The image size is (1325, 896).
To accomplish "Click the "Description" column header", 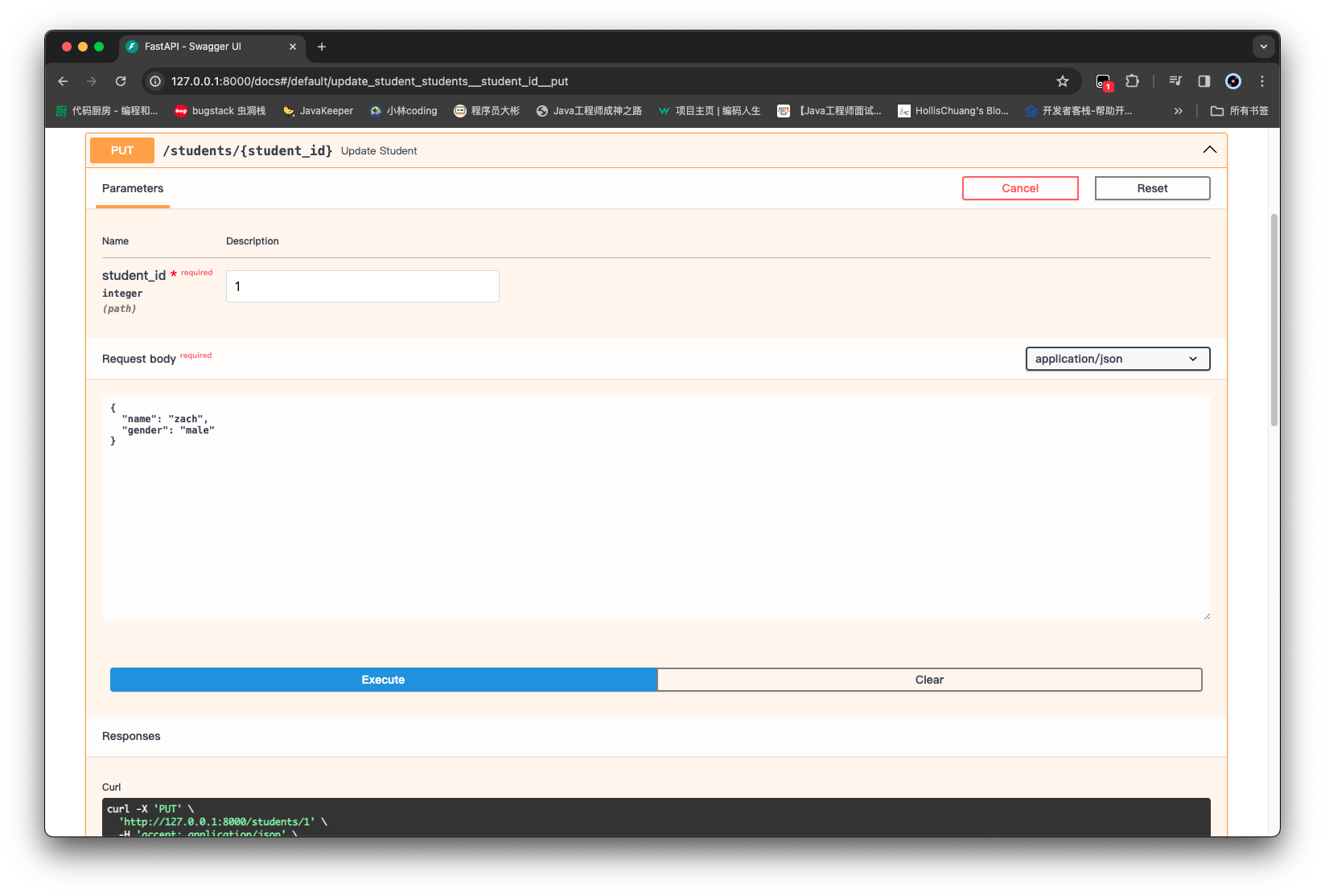I will [253, 241].
